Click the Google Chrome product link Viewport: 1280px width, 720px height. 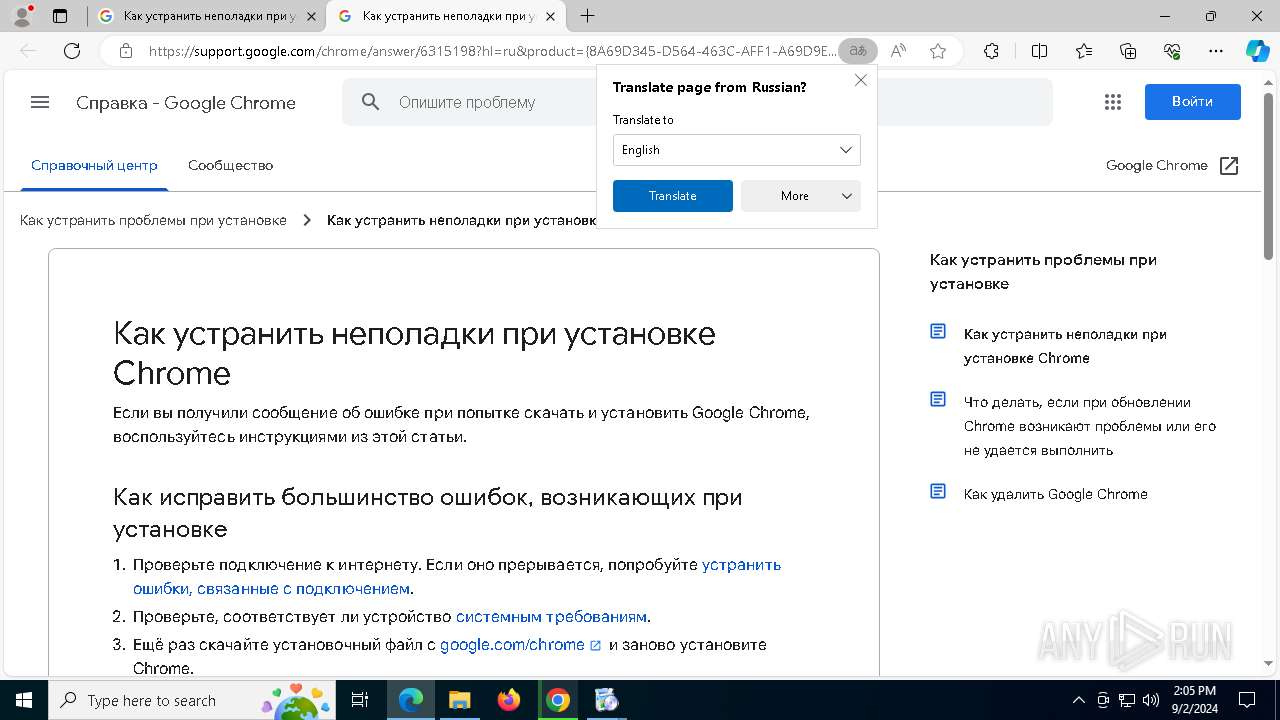[x=1157, y=166]
